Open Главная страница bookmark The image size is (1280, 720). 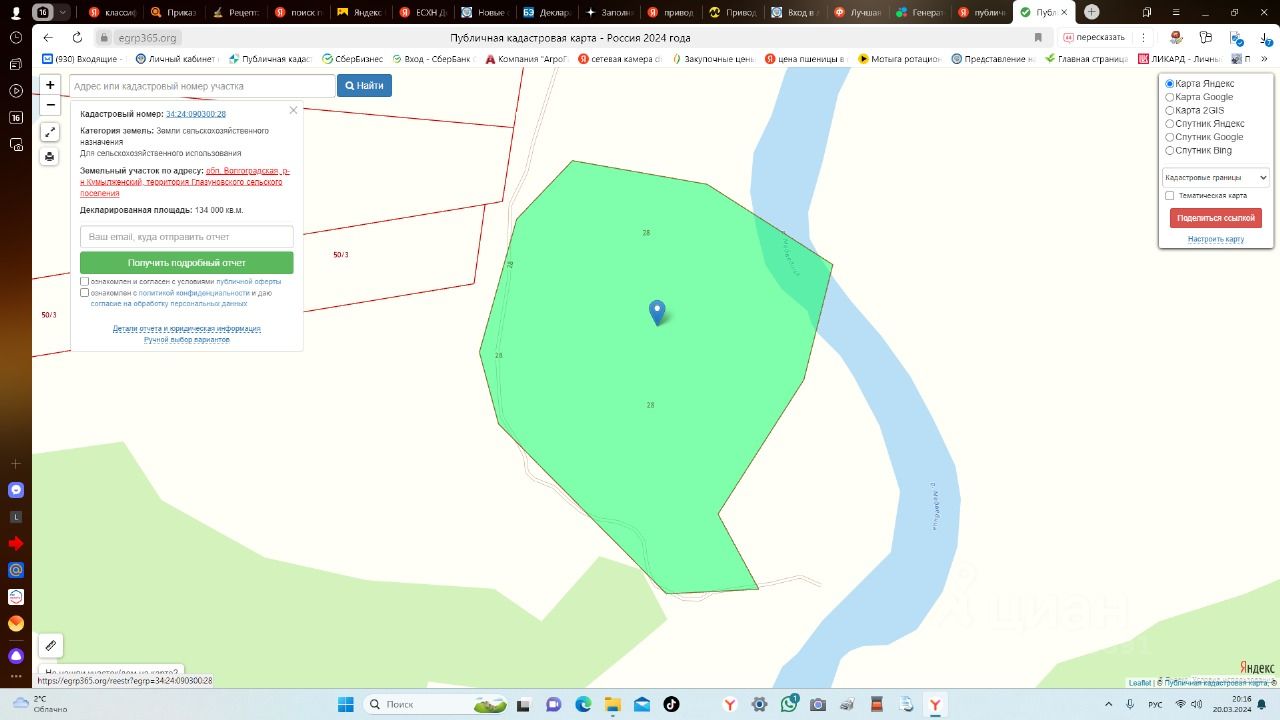[x=1087, y=59]
